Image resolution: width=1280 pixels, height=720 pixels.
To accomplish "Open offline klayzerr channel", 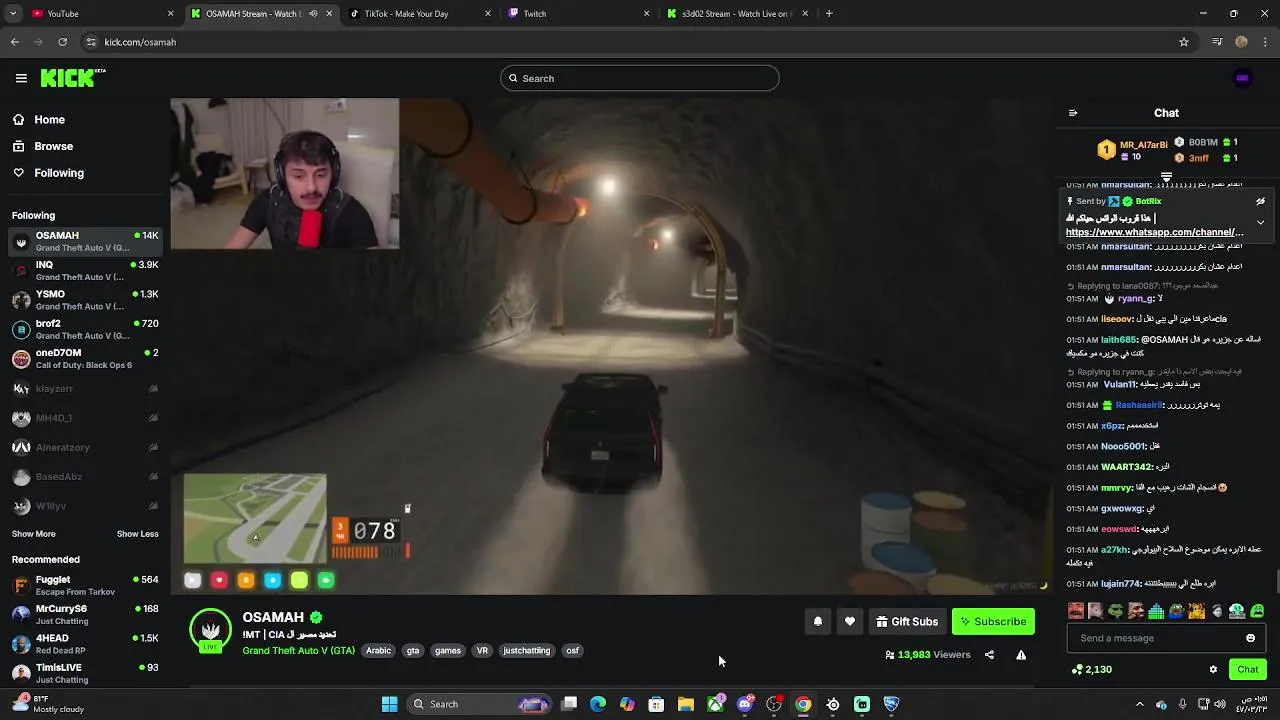I will click(x=85, y=388).
